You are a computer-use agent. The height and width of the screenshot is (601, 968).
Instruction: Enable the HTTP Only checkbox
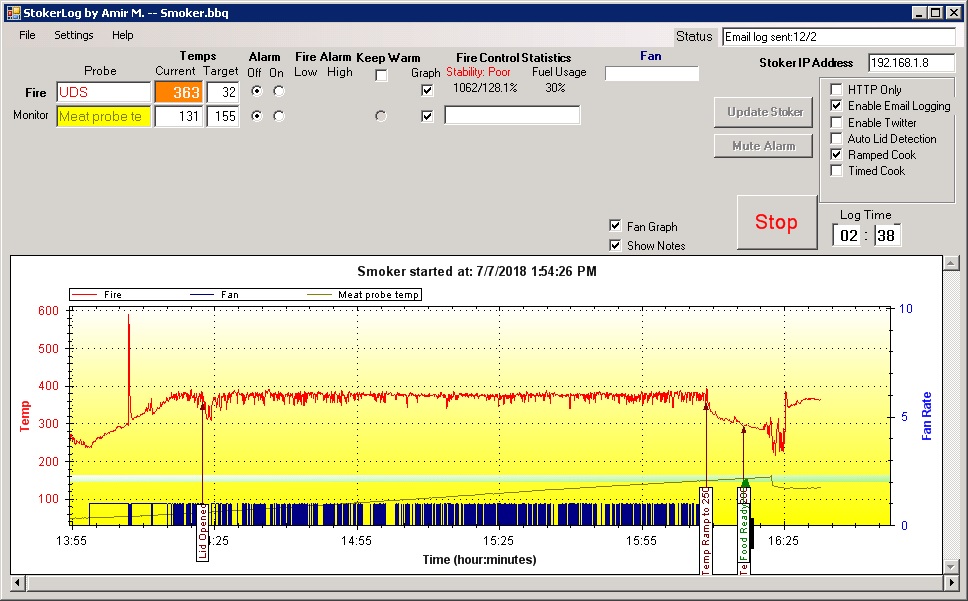837,90
